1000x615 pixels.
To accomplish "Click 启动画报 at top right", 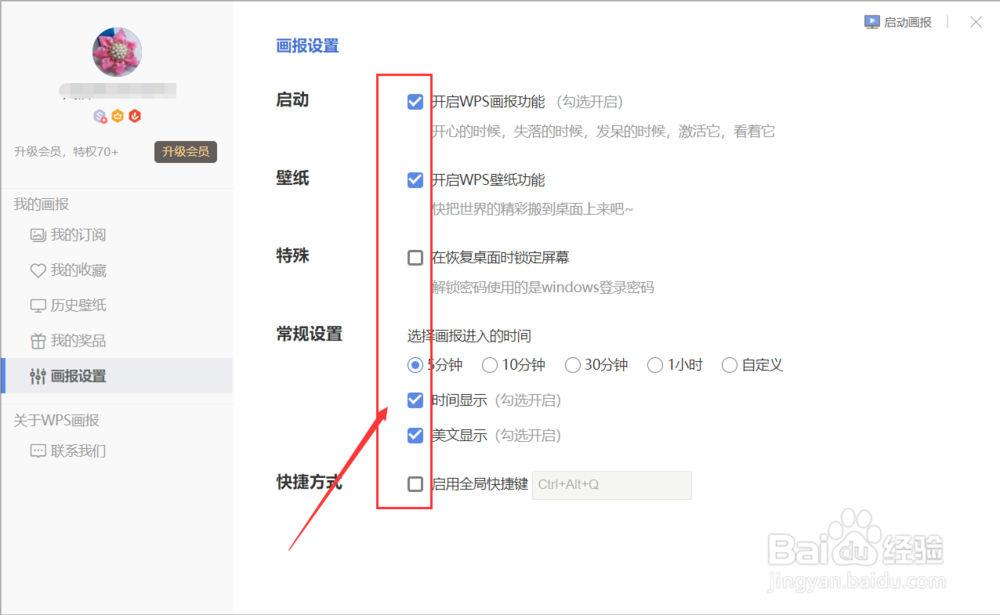I will click(x=898, y=22).
